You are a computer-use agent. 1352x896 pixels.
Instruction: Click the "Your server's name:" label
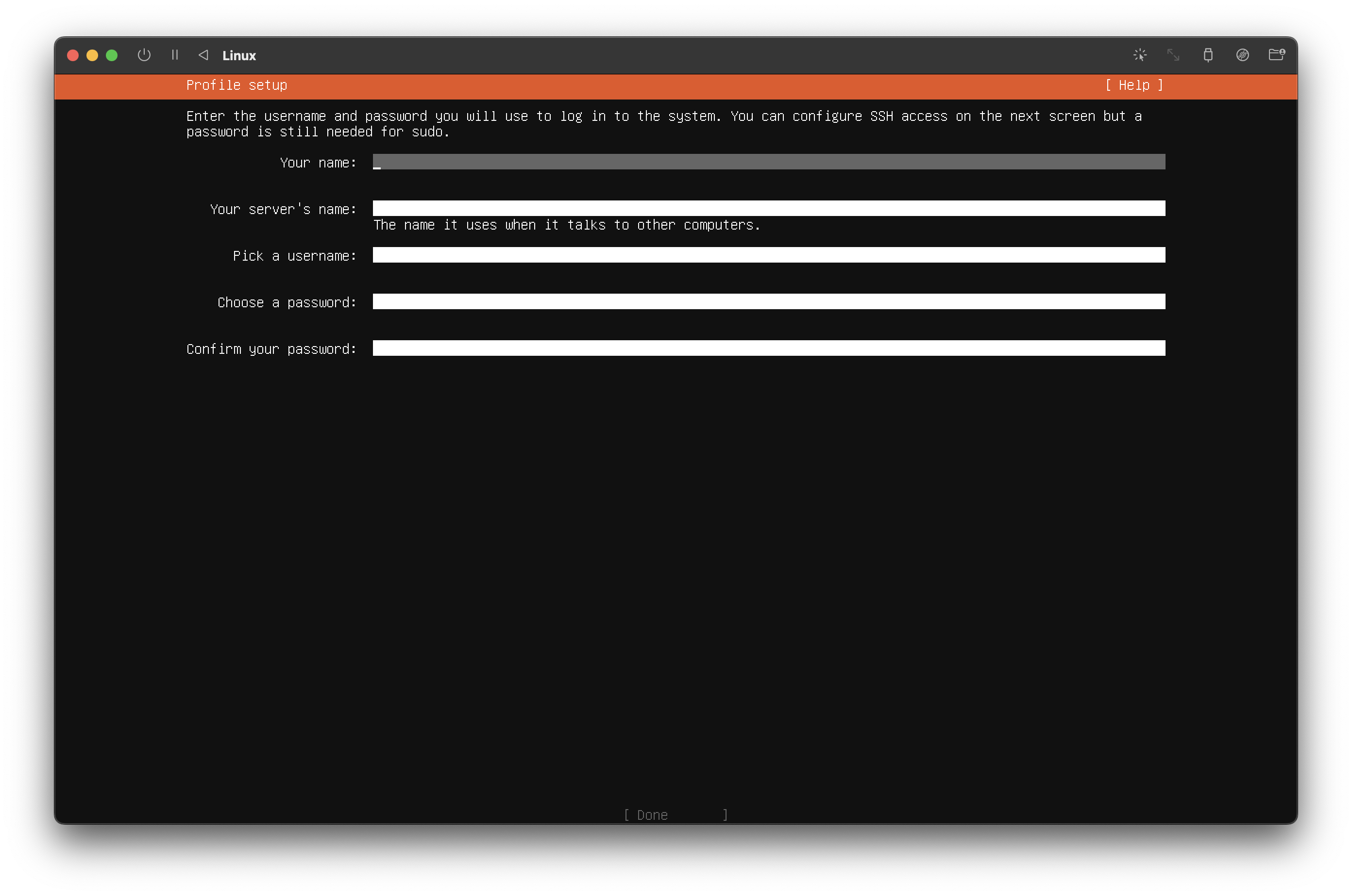tap(283, 210)
